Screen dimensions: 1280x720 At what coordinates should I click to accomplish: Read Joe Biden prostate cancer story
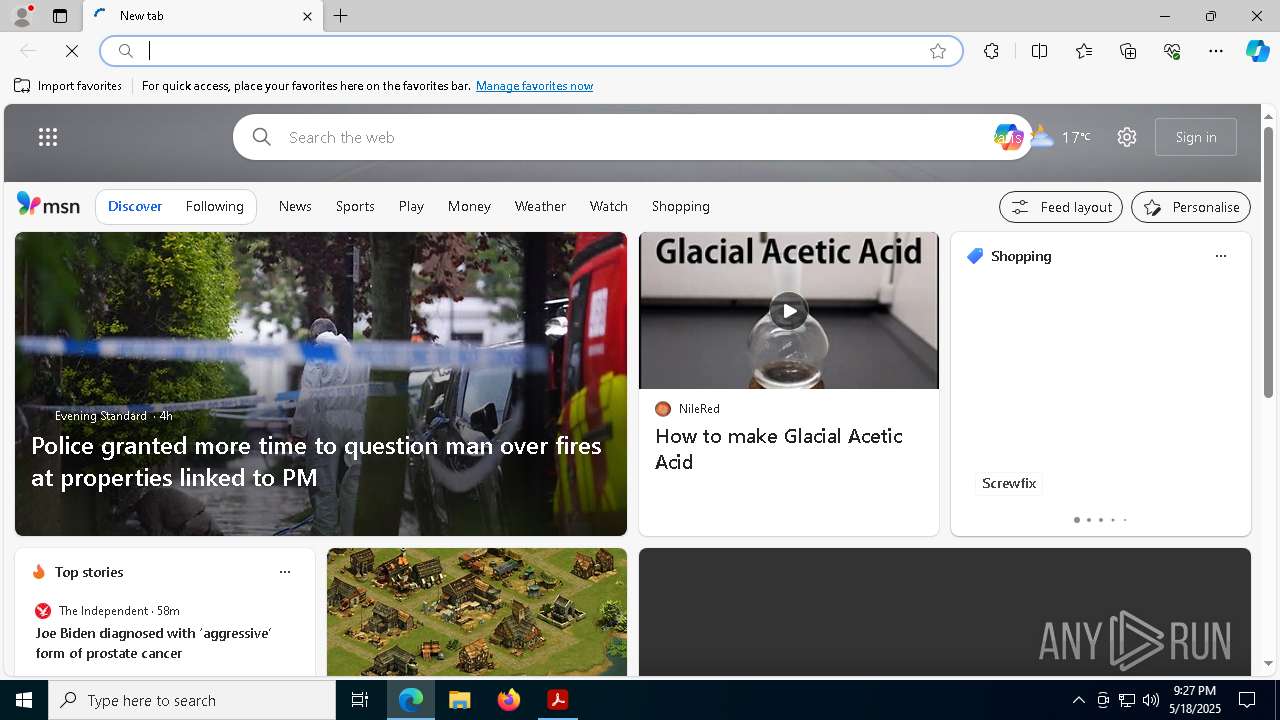tap(153, 643)
